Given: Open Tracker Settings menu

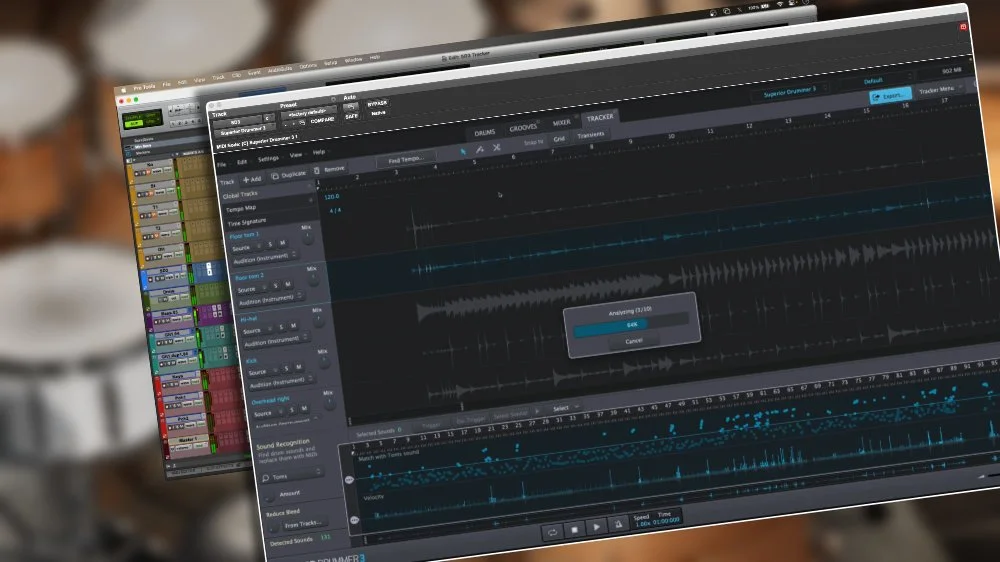Looking at the screenshot, I should pyautogui.click(x=268, y=158).
